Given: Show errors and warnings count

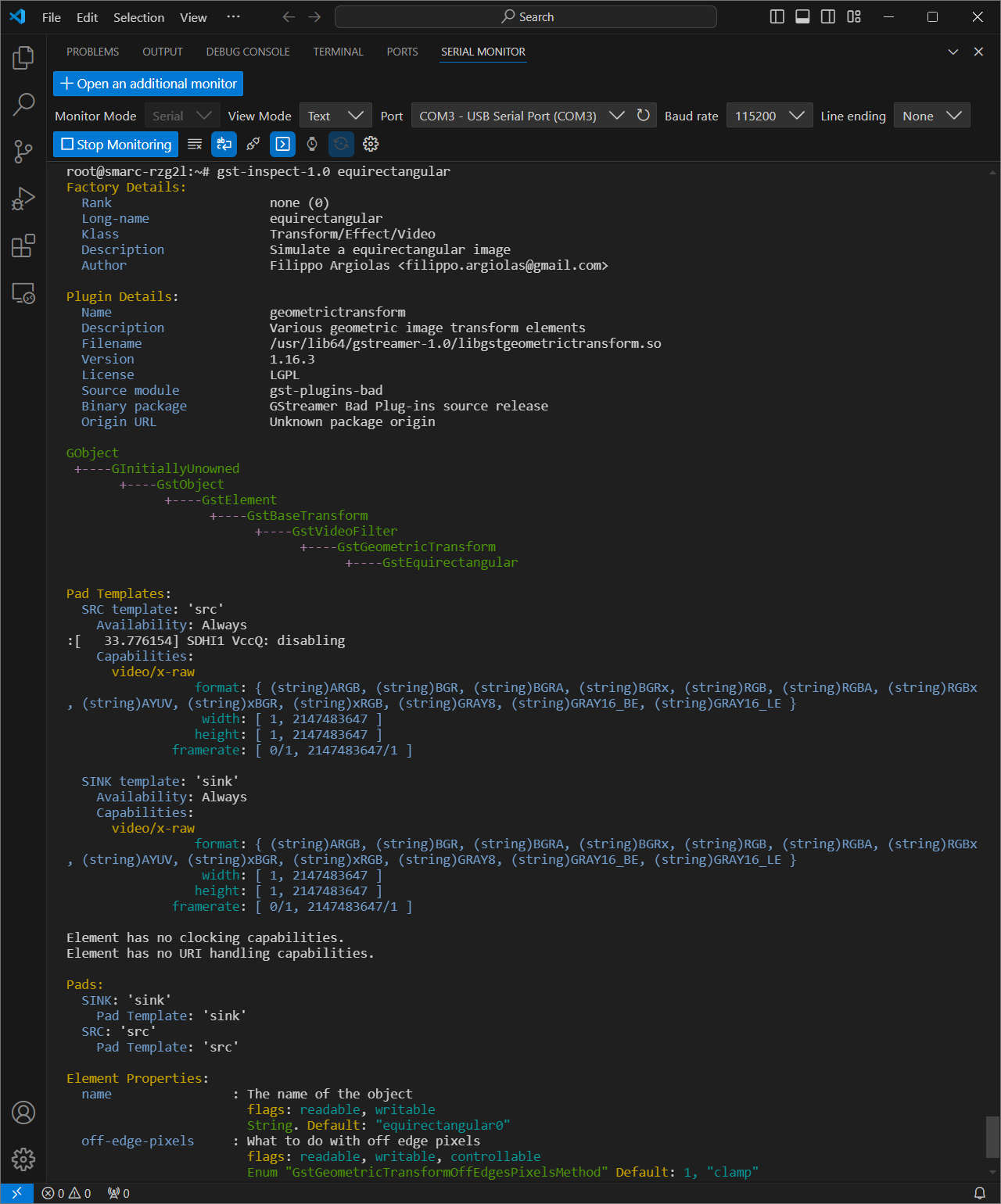Looking at the screenshot, I should coord(66,1193).
